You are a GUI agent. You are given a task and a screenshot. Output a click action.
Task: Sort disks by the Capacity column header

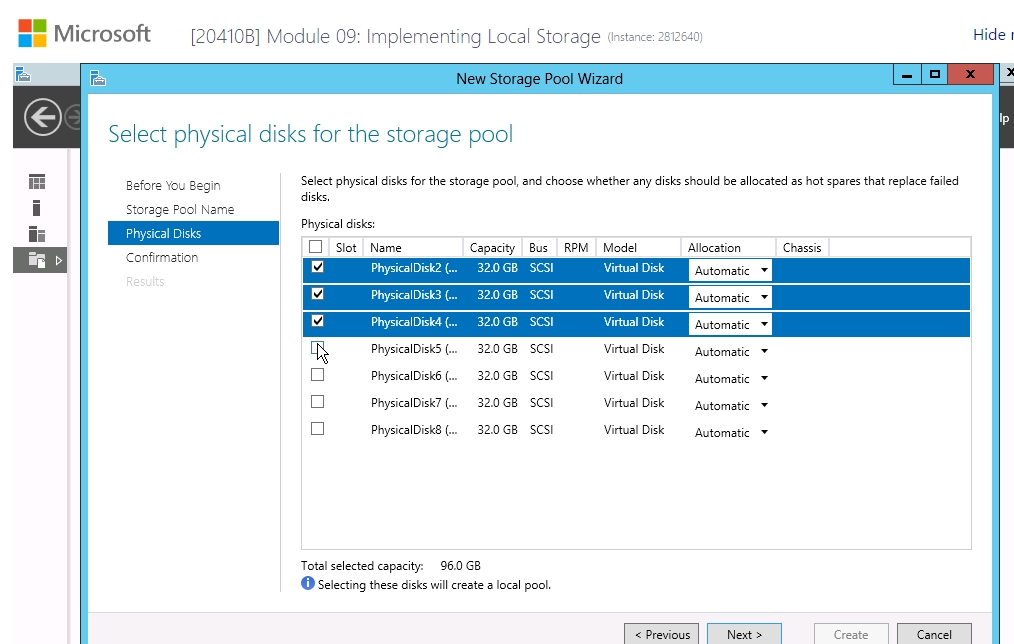(x=492, y=247)
